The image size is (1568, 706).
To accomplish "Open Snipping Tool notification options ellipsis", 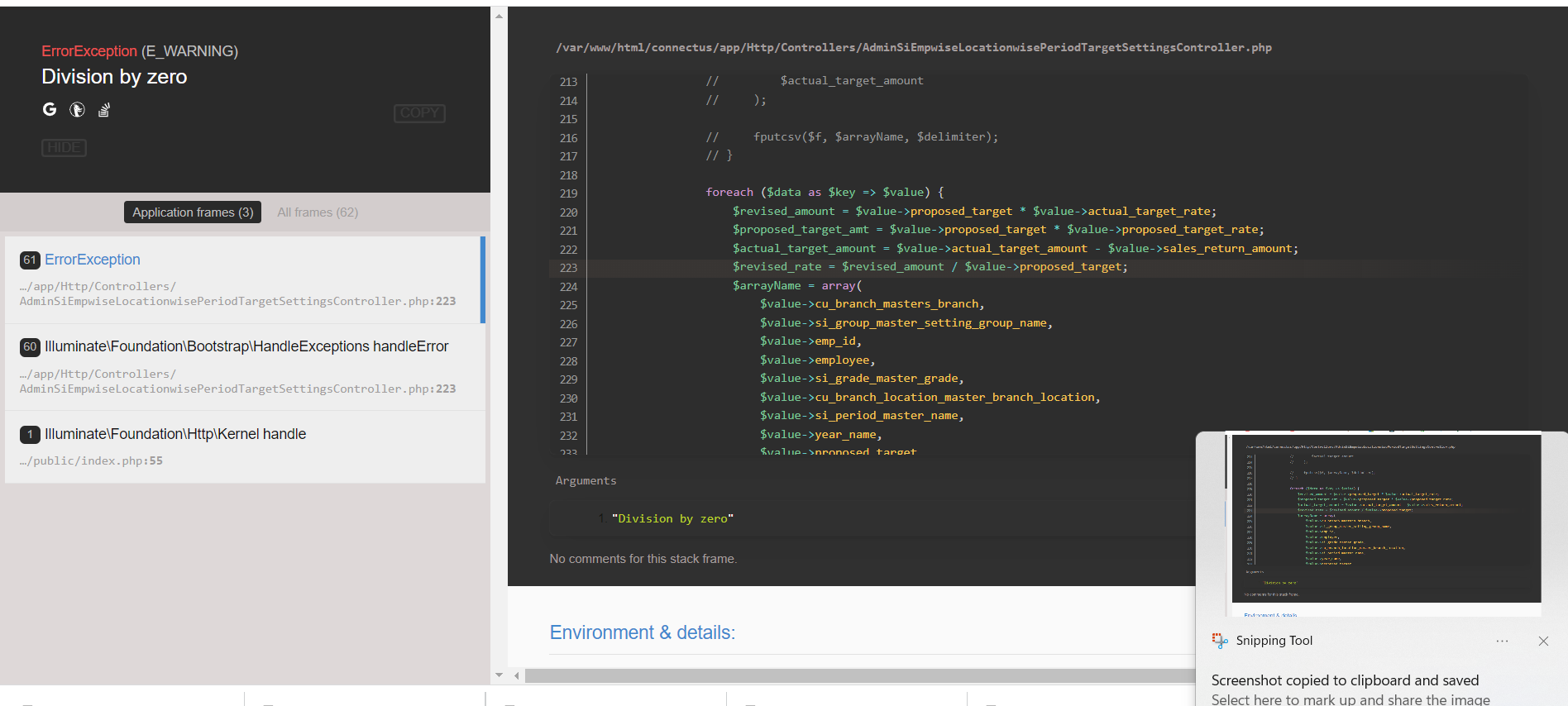I will [x=1502, y=642].
